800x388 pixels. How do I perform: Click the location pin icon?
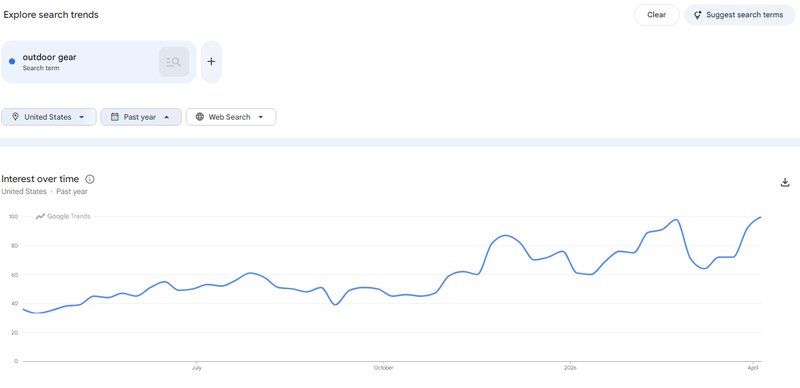tap(15, 117)
